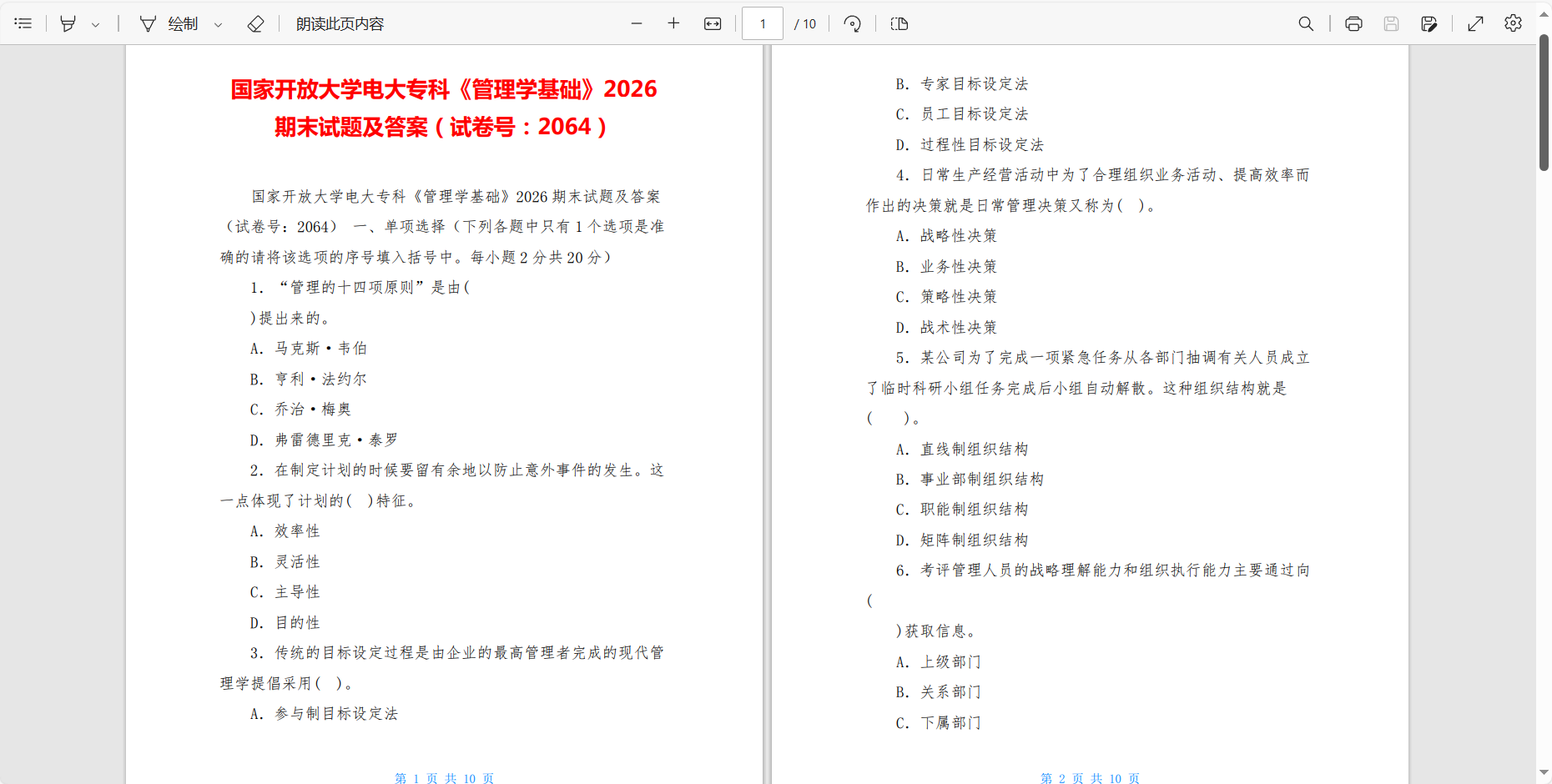Screen dimensions: 1552x784
Task: Click scrollbar down arrow
Action: point(1544,773)
